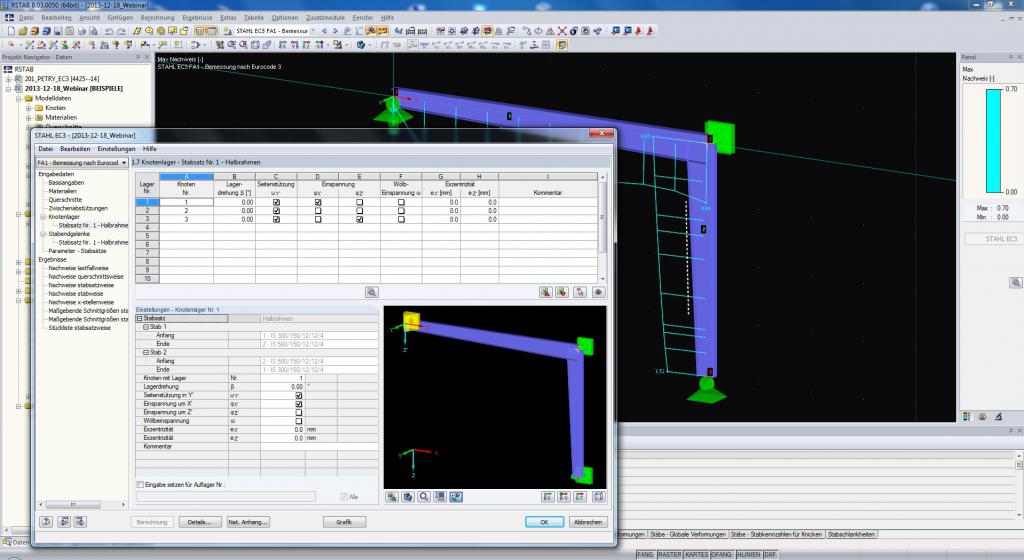Toggle Einspannung φz checkbox in table row 3
The image size is (1024, 560).
click(360, 219)
